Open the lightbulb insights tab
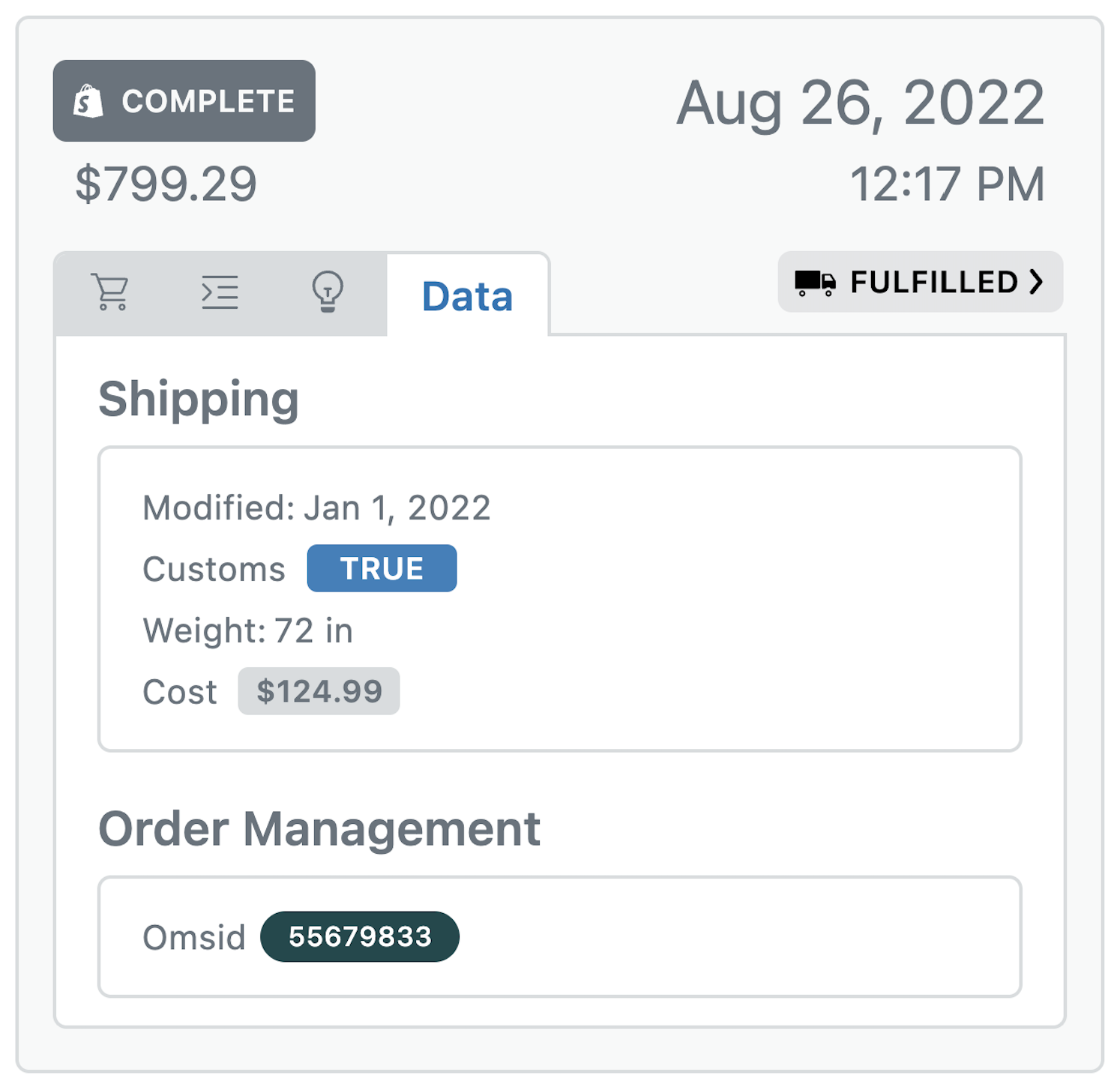The width and height of the screenshot is (1120, 1090). pyautogui.click(x=328, y=292)
